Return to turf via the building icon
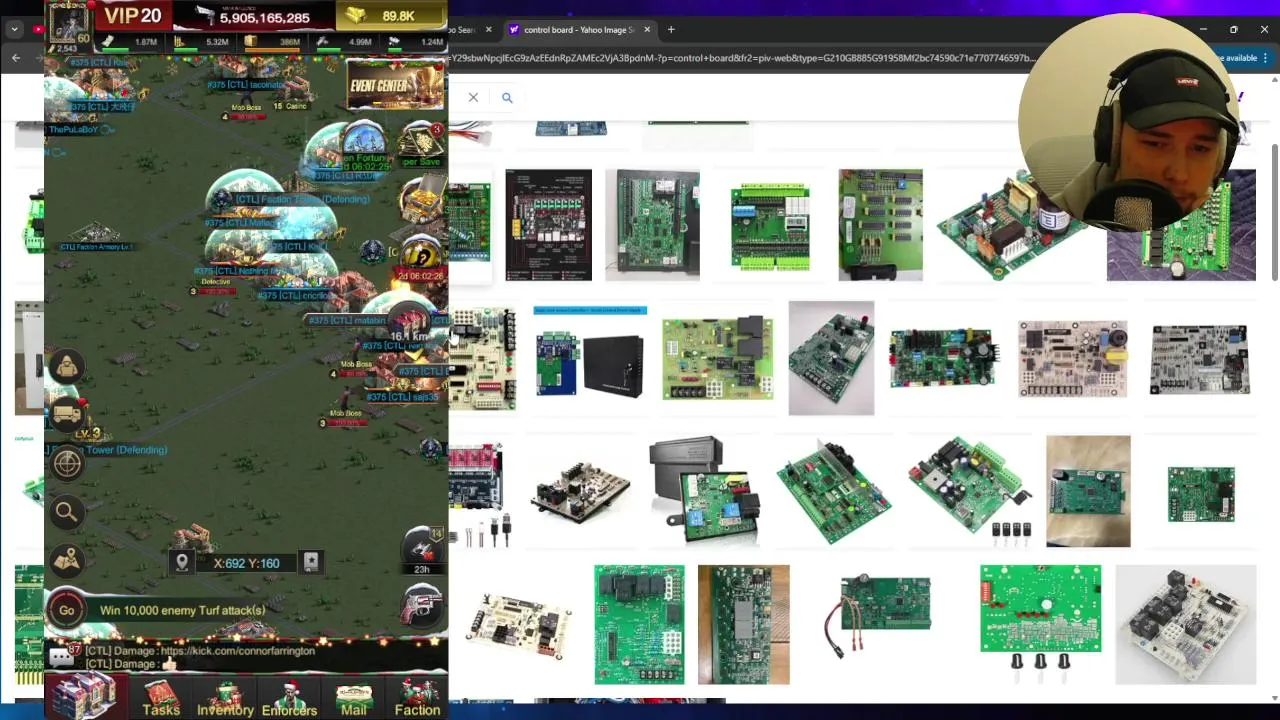Screen dimensions: 1280x720 pos(86,696)
